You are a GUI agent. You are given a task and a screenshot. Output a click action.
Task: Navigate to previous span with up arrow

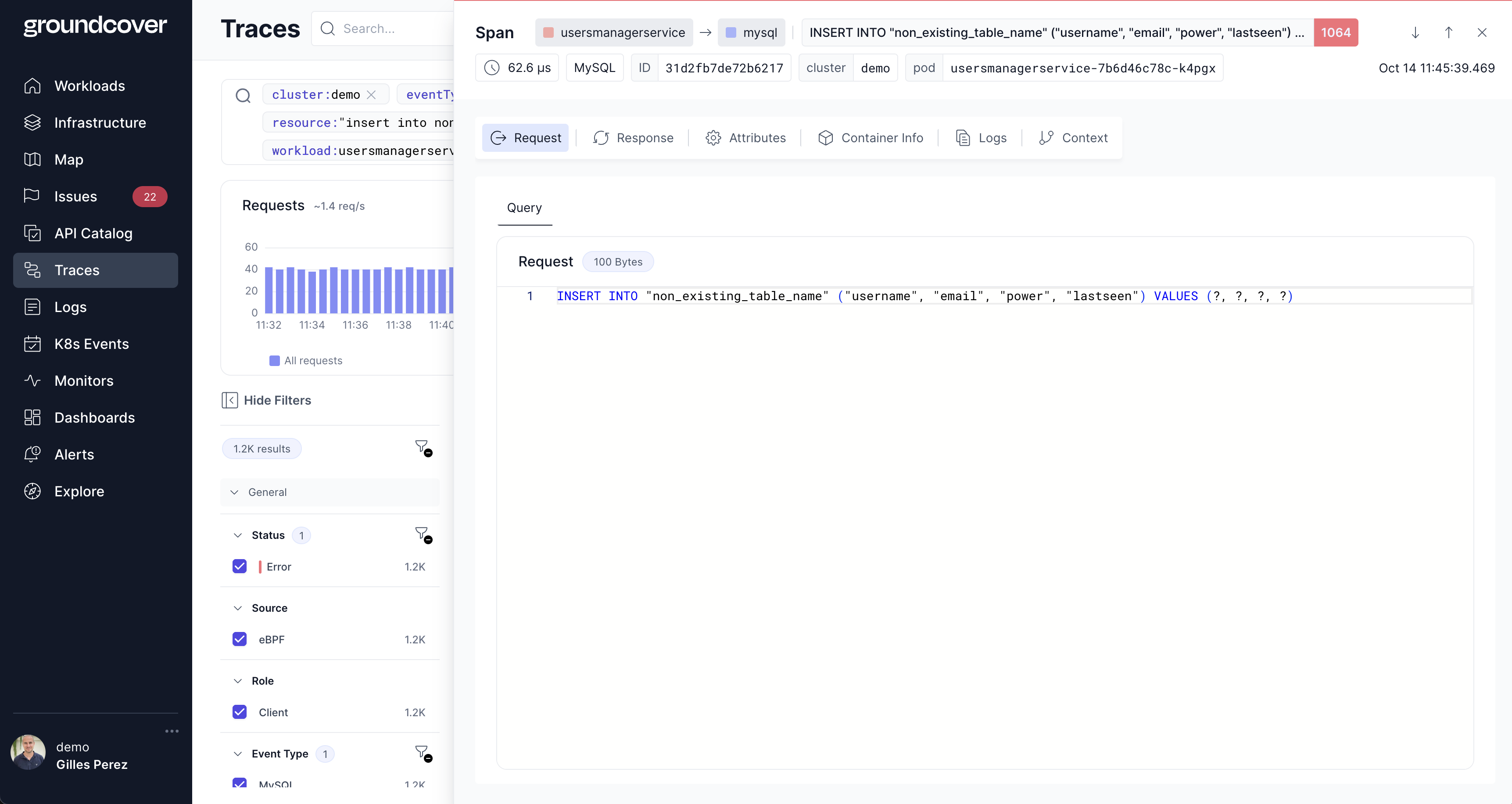[1448, 33]
